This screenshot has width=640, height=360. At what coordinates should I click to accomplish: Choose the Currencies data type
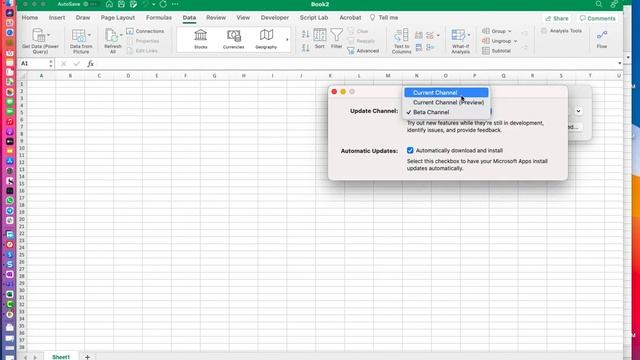(233, 39)
